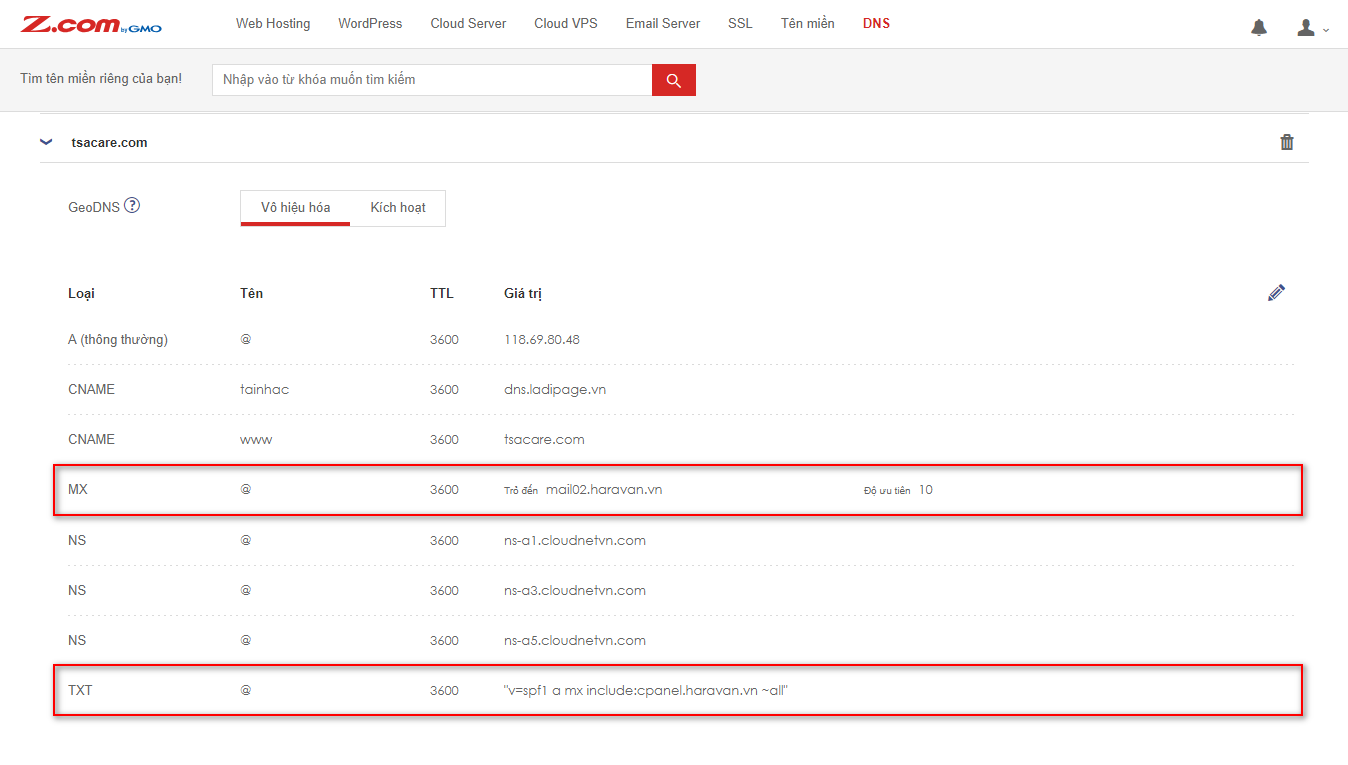Collapse the tsacare.com domain section
This screenshot has width=1348, height=765.
coord(46,142)
